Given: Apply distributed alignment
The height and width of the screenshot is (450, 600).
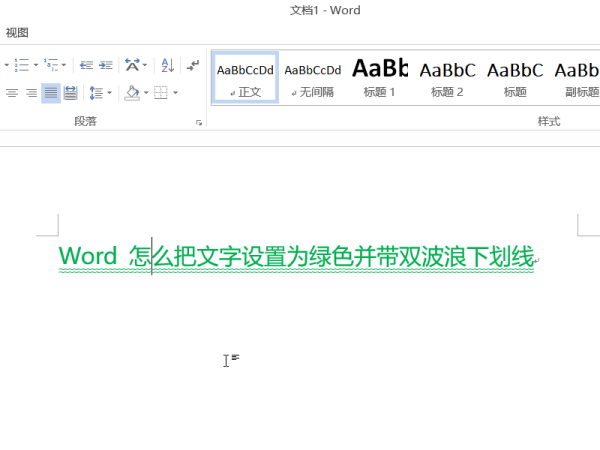Looking at the screenshot, I should click(x=70, y=93).
